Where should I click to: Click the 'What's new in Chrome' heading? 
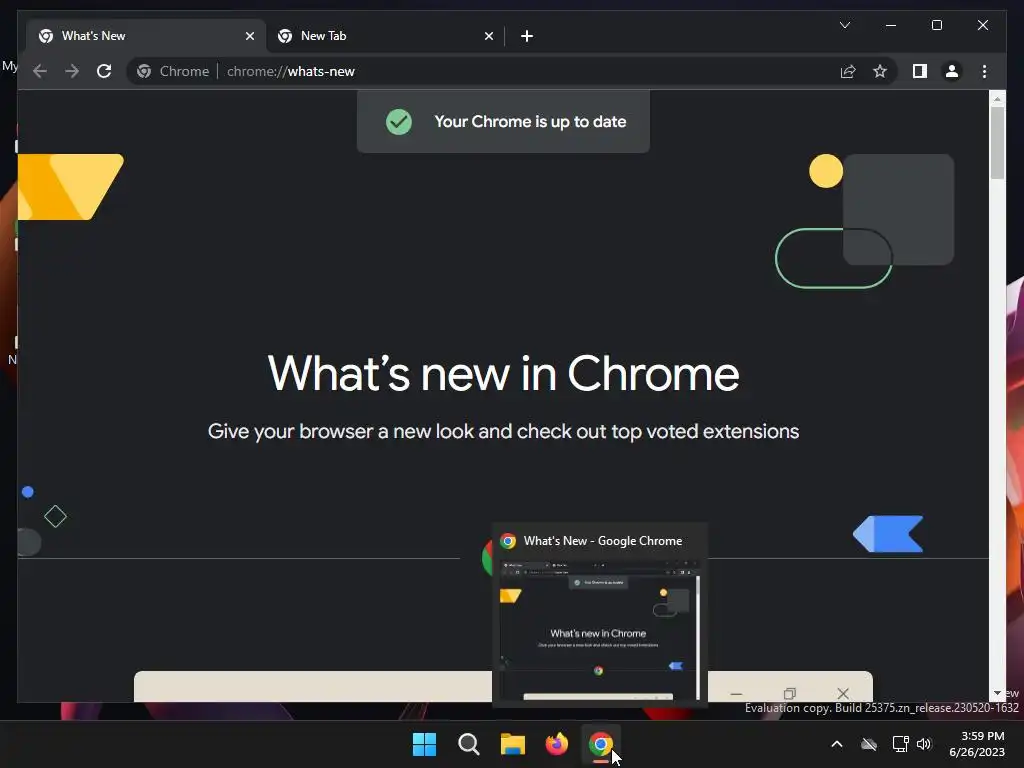point(503,374)
